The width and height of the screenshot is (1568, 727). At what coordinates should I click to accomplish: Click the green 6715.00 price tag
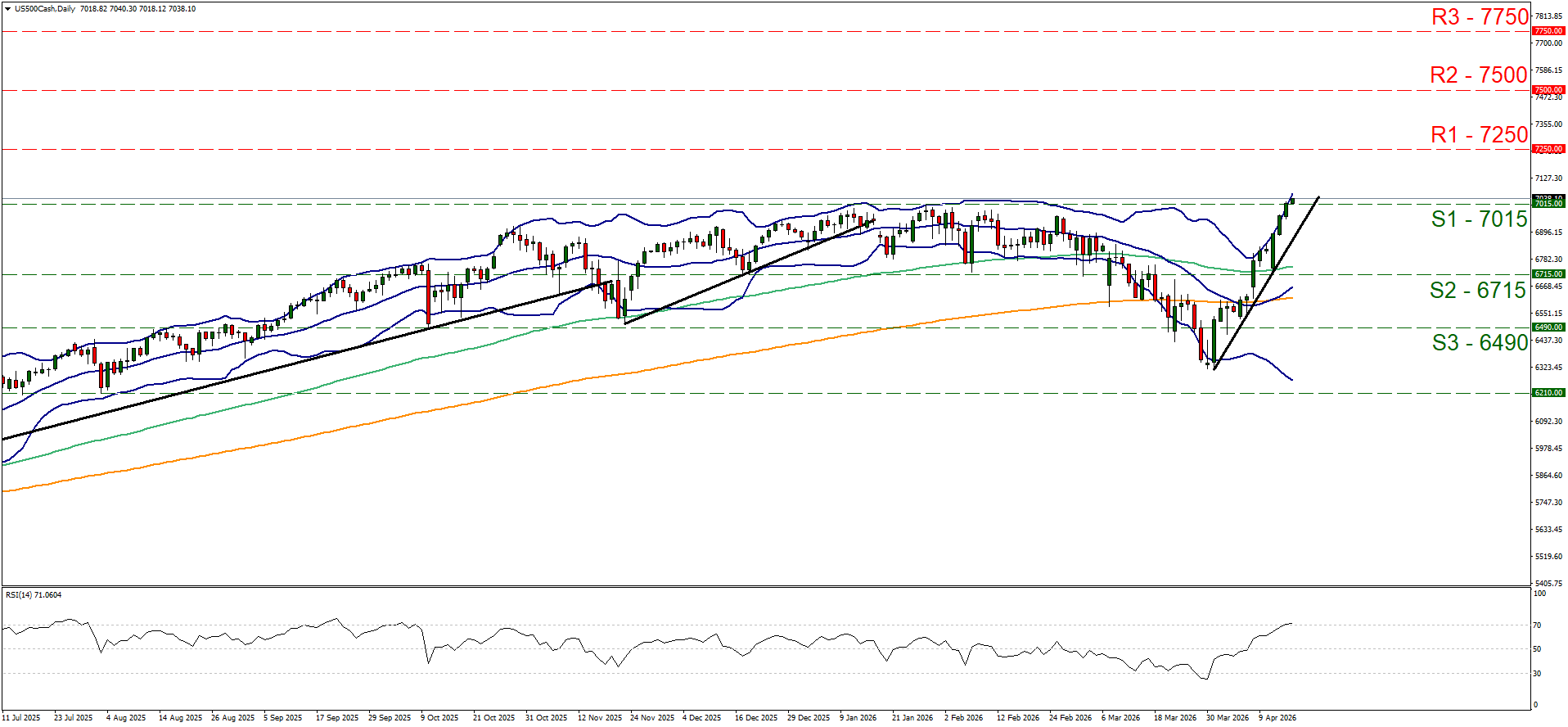pos(1548,274)
